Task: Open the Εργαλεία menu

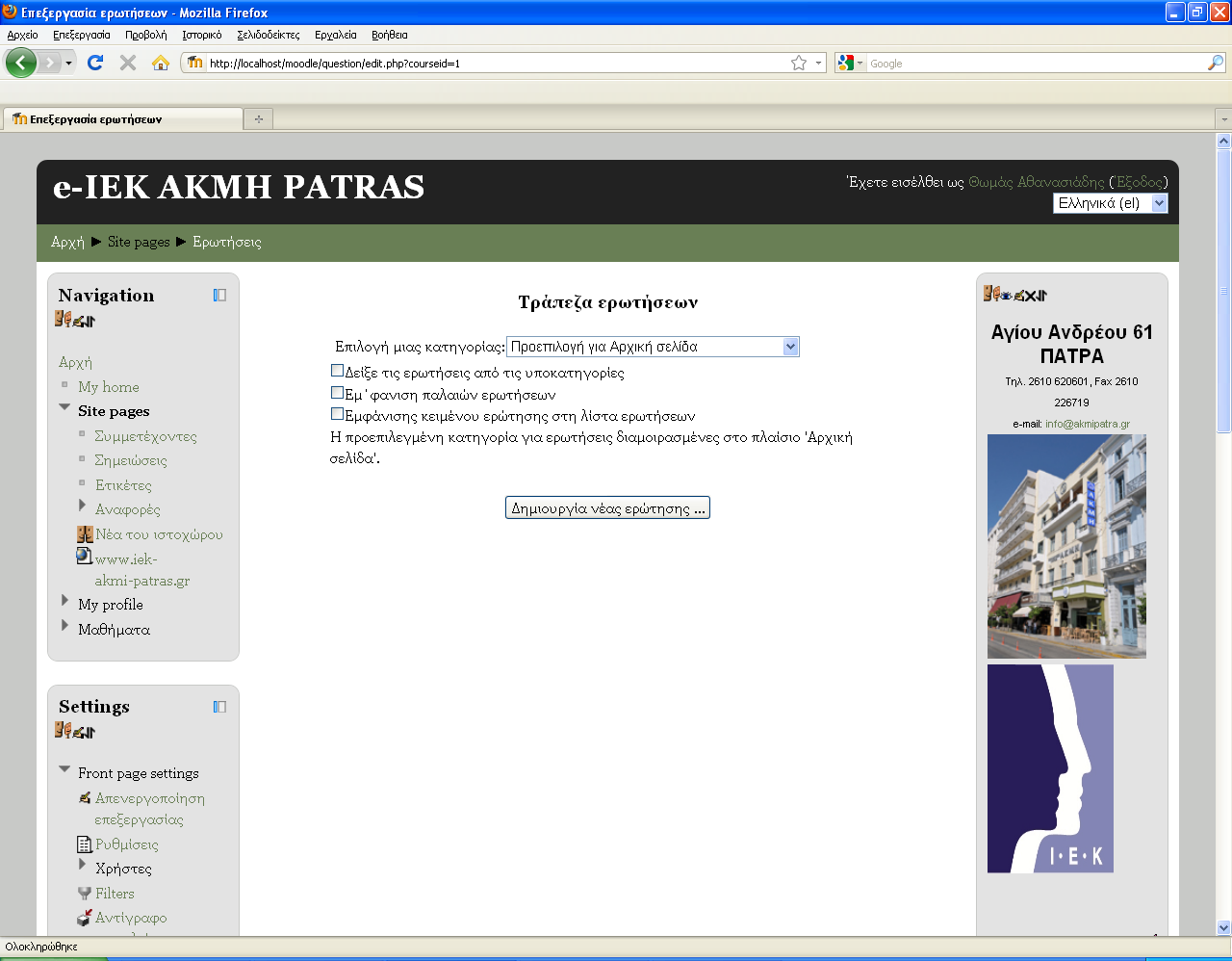Action: tap(336, 35)
